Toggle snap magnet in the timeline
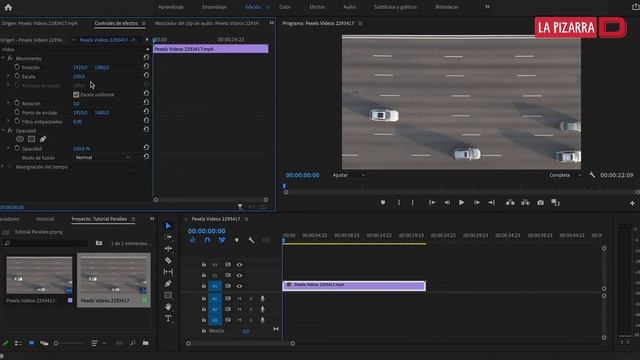 coord(207,240)
